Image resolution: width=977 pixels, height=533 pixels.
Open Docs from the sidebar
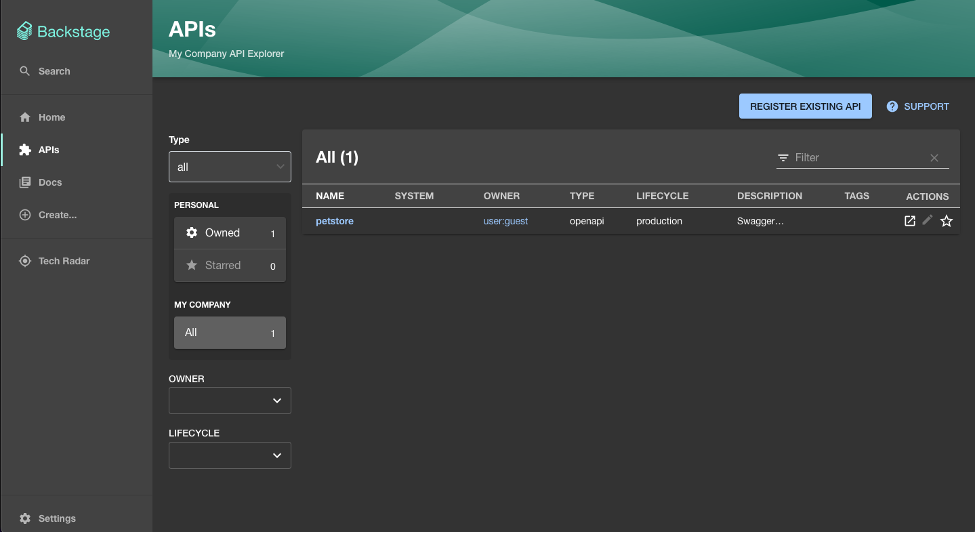click(x=41, y=182)
